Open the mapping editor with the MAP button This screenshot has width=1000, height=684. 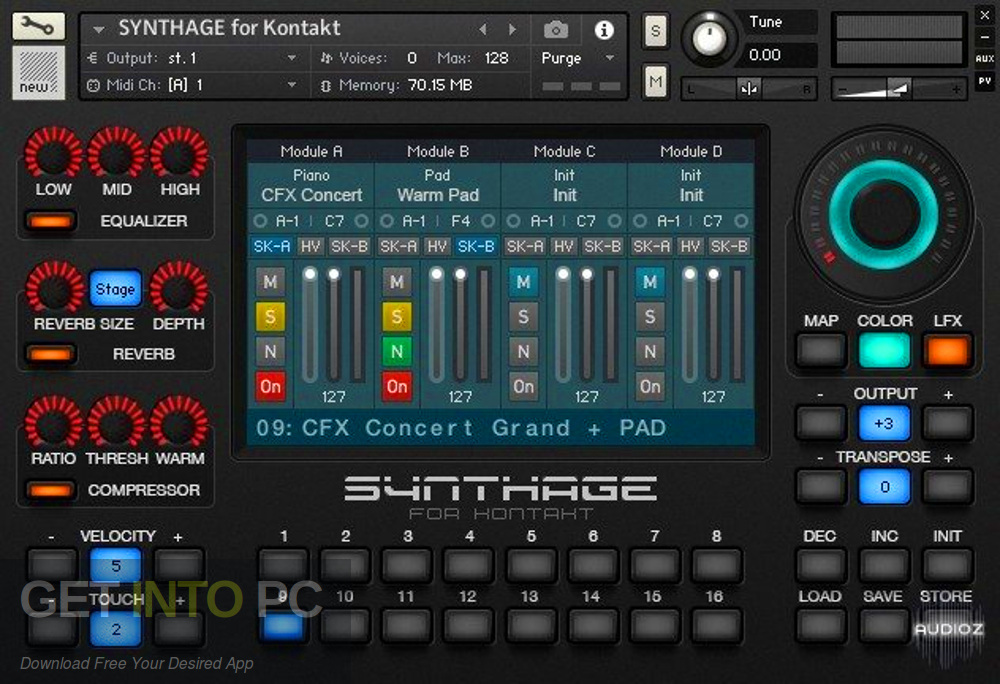coord(819,351)
